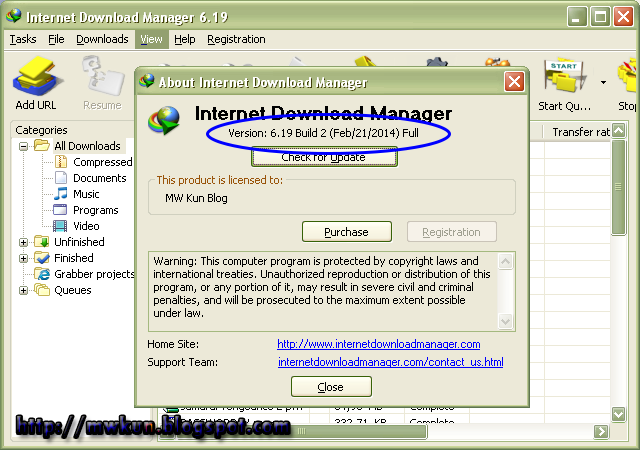This screenshot has width=640, height=450.
Task: Select the All Downloads folder icon
Action: (42, 145)
